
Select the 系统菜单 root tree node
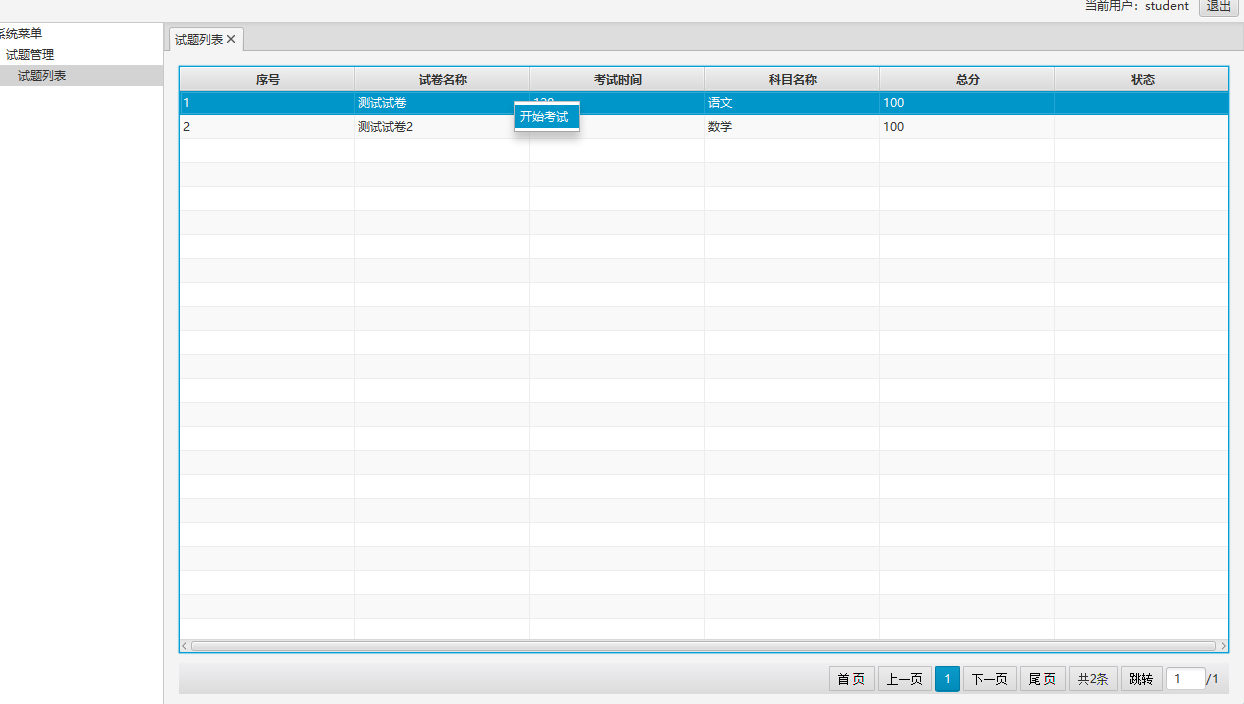point(20,34)
